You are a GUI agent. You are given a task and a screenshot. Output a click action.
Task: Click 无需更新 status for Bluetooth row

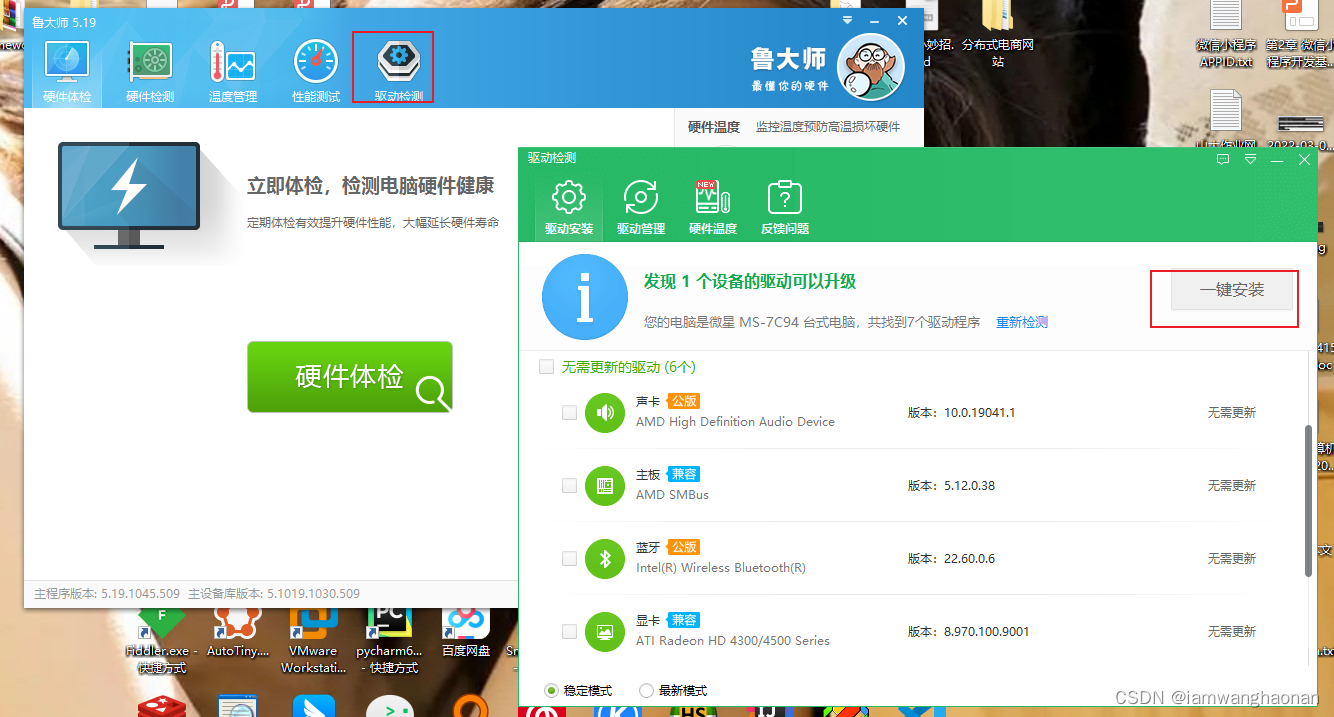[x=1231, y=558]
